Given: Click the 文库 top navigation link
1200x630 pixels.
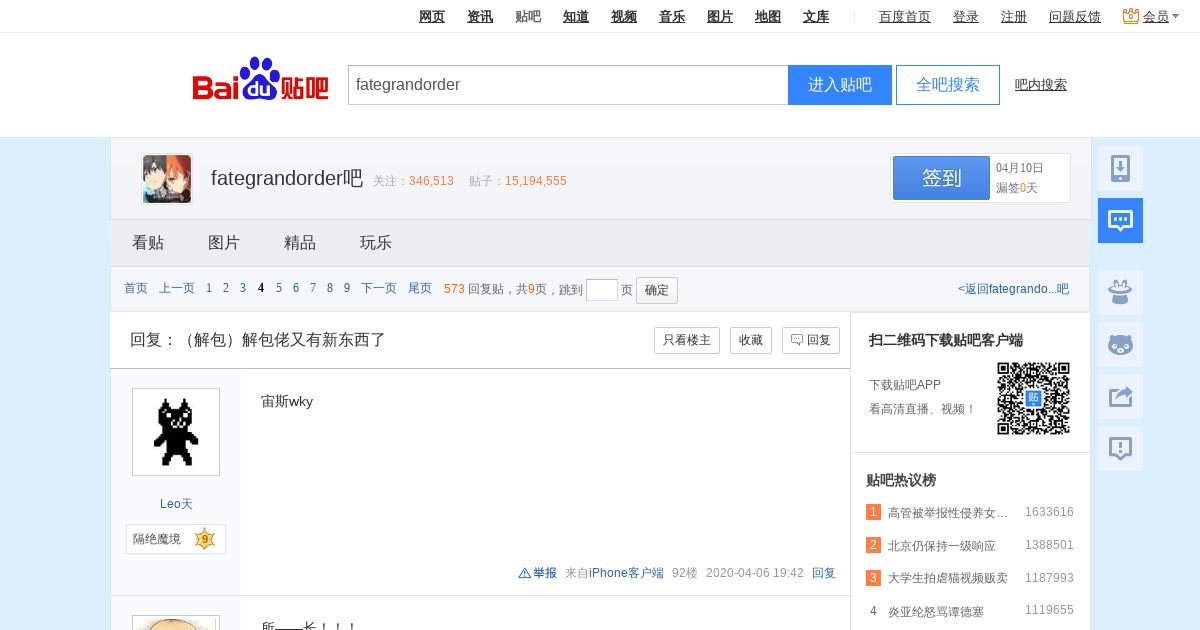Looking at the screenshot, I should tap(816, 16).
